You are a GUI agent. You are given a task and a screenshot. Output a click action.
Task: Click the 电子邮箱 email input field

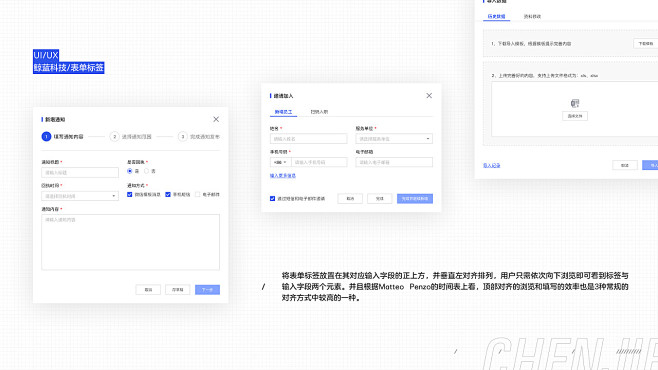pyautogui.click(x=394, y=162)
